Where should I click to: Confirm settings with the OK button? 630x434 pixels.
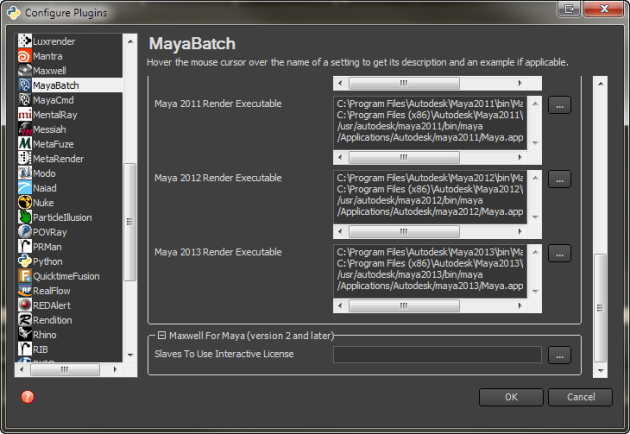point(511,397)
